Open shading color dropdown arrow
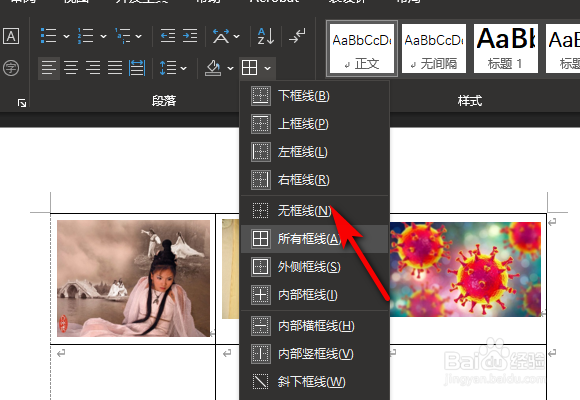 [230, 68]
